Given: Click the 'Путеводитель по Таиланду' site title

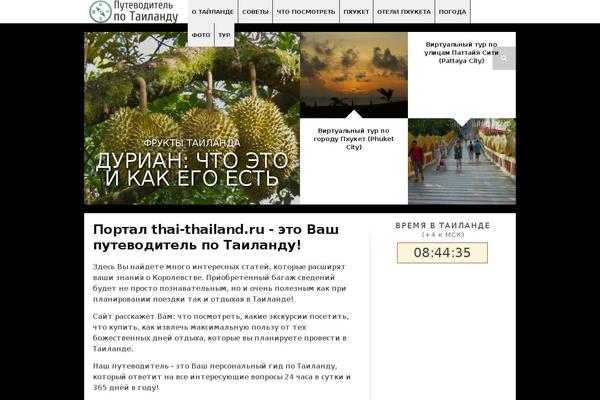Looking at the screenshot, I should 146,11.
